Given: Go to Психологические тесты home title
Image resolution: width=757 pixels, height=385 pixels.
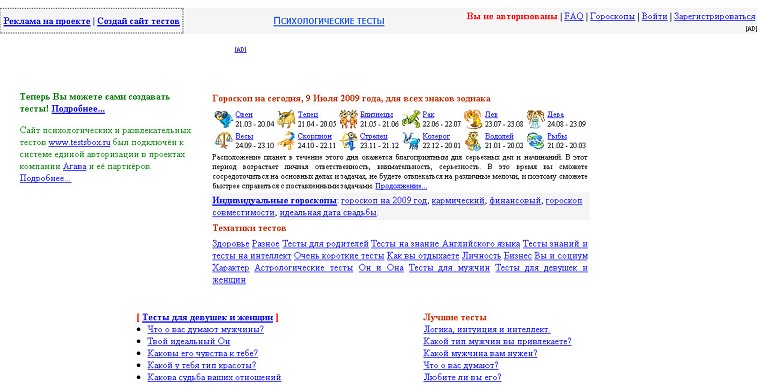Looking at the screenshot, I should pos(329,21).
